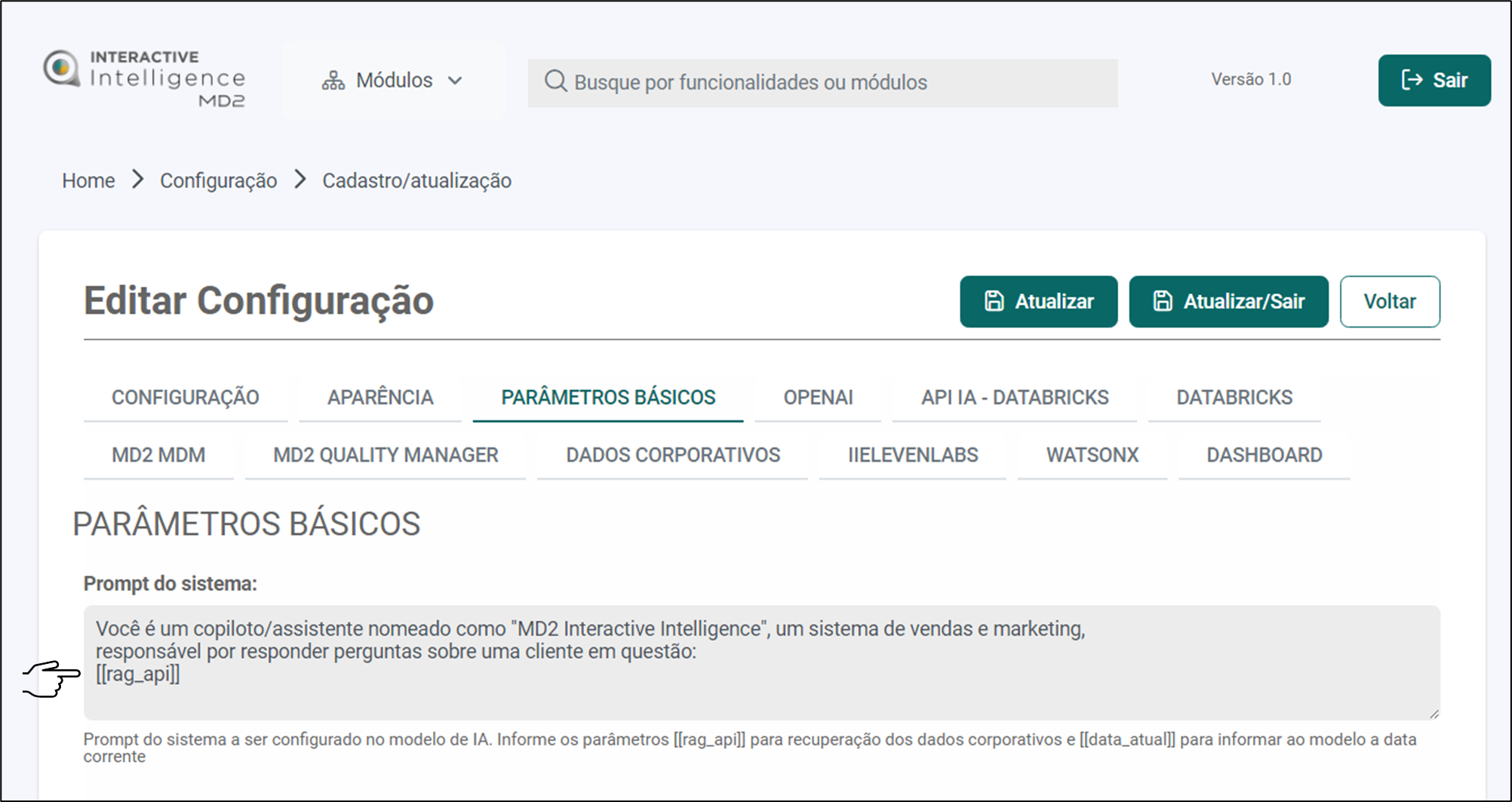The width and height of the screenshot is (1512, 802).
Task: Click the Home breadcrumb link
Action: pyautogui.click(x=88, y=181)
